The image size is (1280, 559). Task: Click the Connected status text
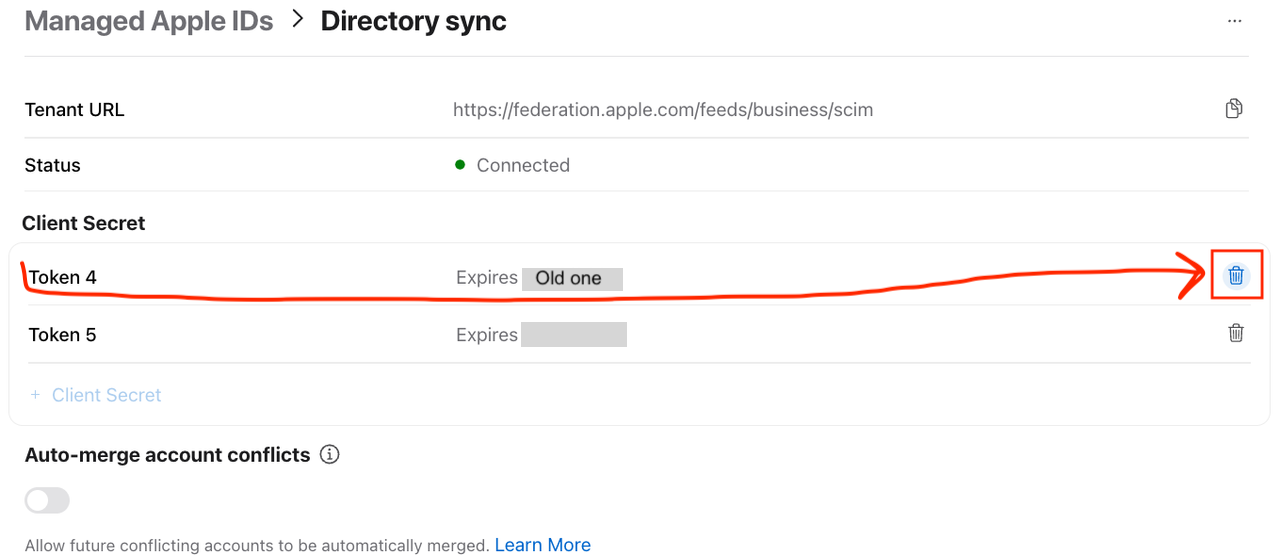[x=523, y=165]
